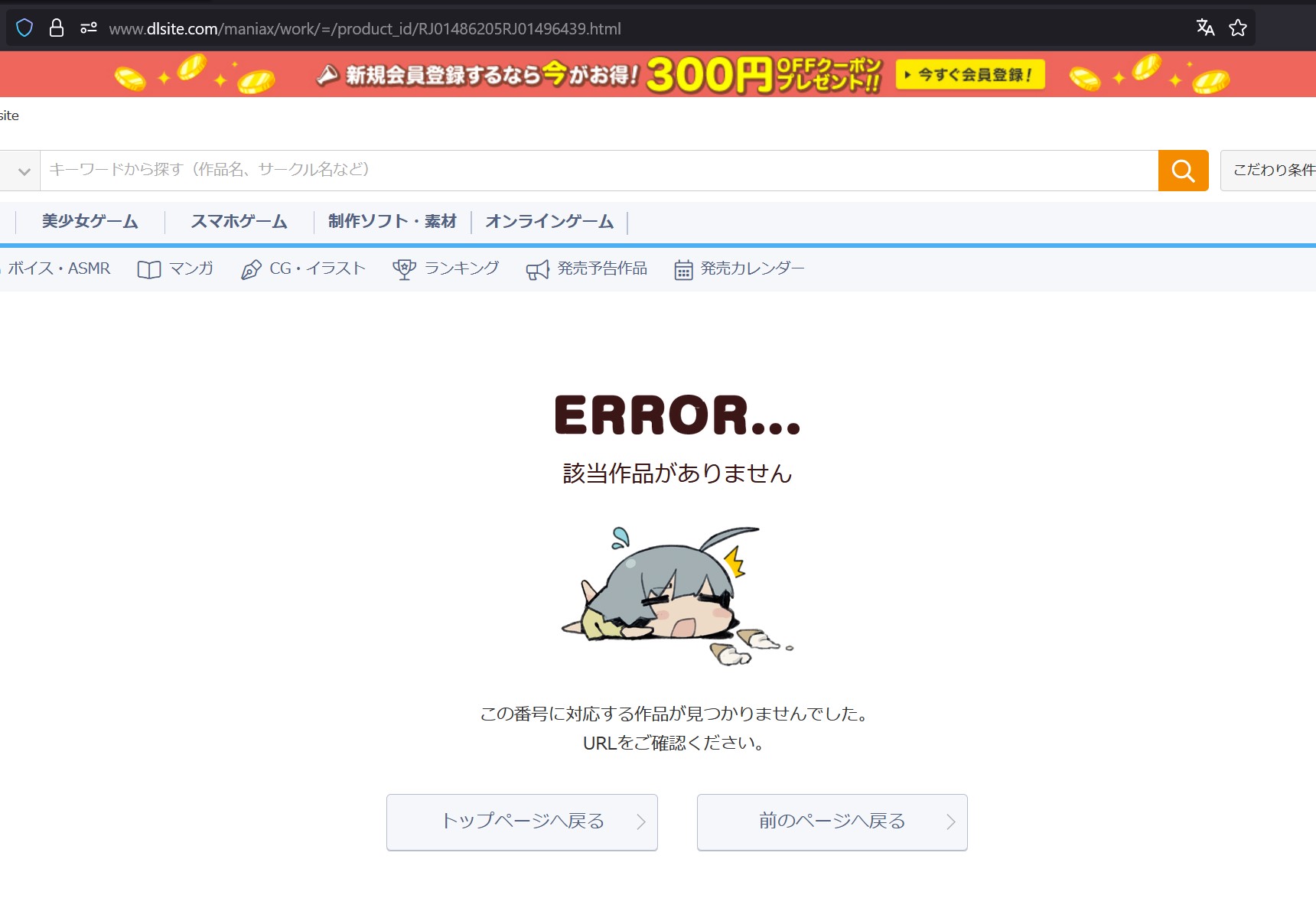Viewport: 1316px width, 911px height.
Task: Click トップページへ戻る button
Action: click(x=522, y=822)
